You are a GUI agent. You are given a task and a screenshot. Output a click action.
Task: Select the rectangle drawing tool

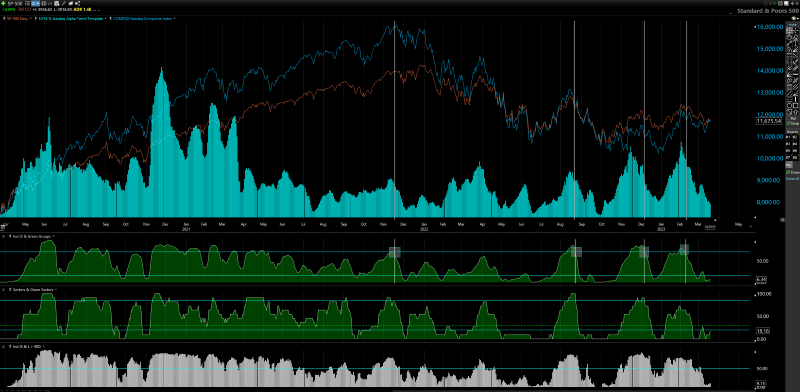(x=795, y=106)
